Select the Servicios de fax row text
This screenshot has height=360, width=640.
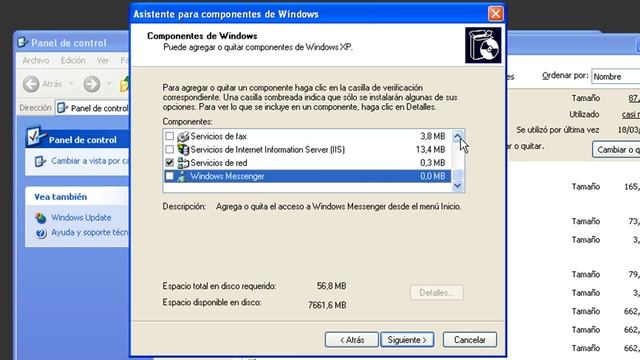pyautogui.click(x=218, y=136)
